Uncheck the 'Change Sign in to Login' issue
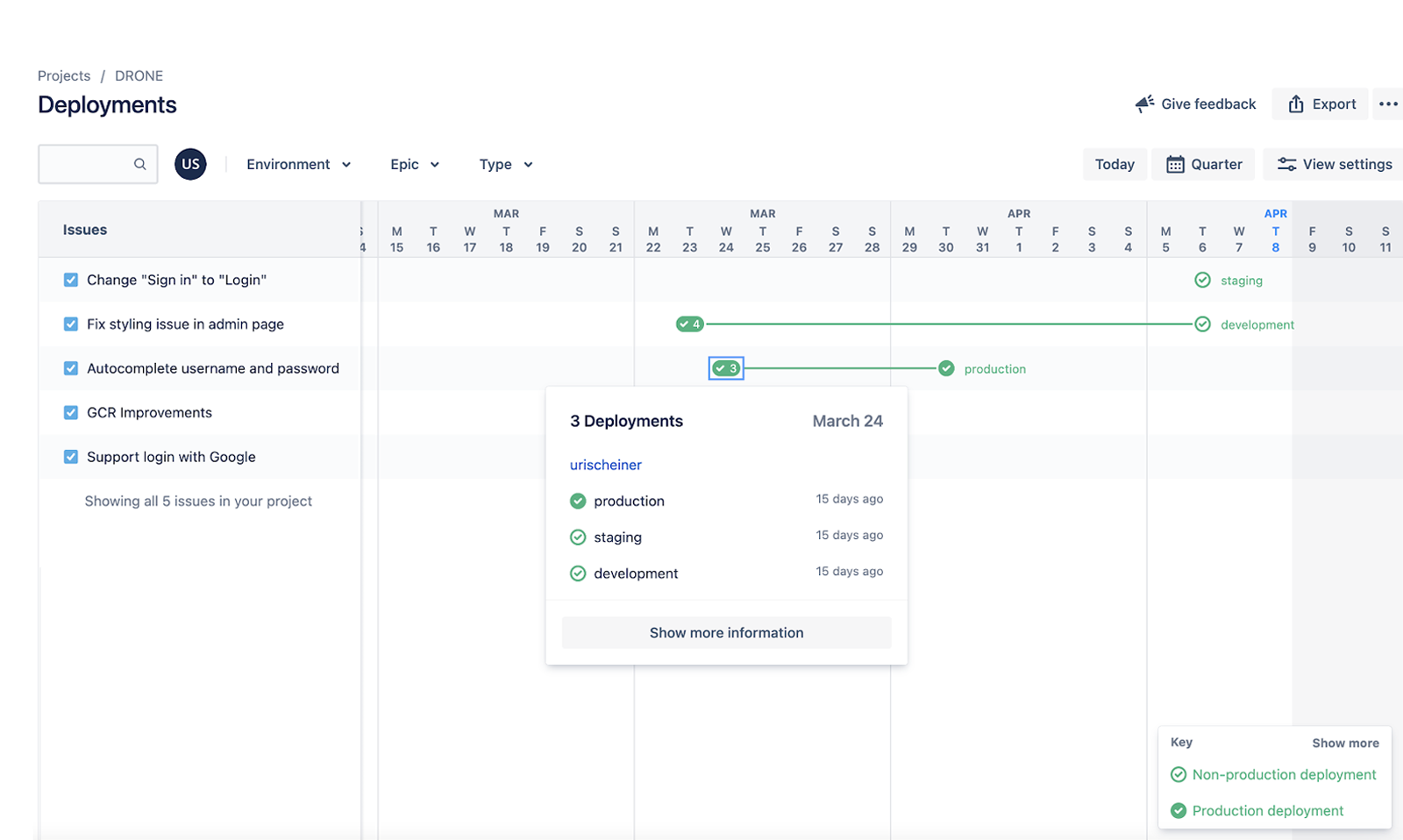The height and width of the screenshot is (840, 1403). [70, 280]
